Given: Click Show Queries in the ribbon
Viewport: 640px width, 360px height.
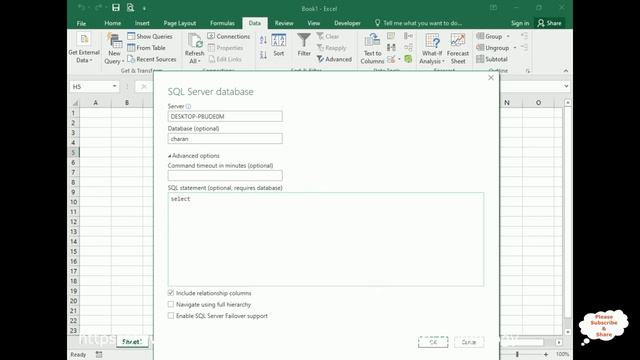Looking at the screenshot, I should tap(150, 36).
